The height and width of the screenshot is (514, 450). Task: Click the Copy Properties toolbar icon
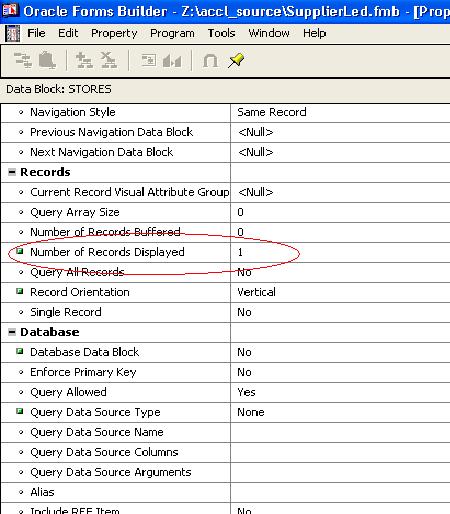pyautogui.click(x=23, y=60)
